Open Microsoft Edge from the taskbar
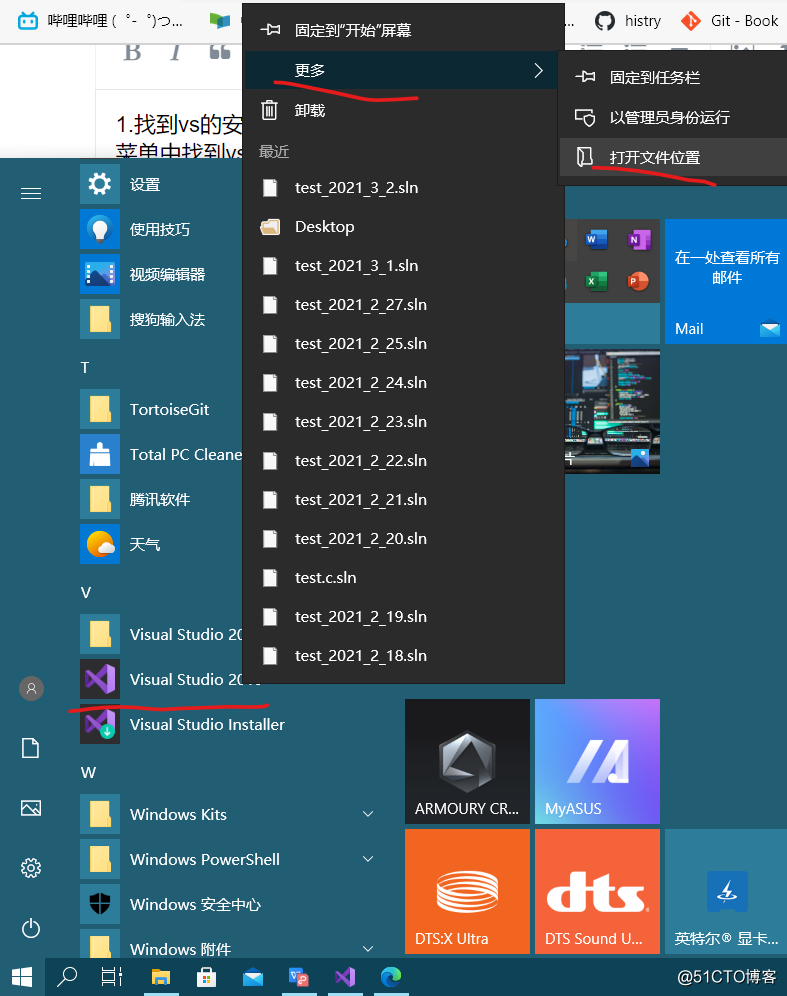787x996 pixels. pyautogui.click(x=391, y=977)
